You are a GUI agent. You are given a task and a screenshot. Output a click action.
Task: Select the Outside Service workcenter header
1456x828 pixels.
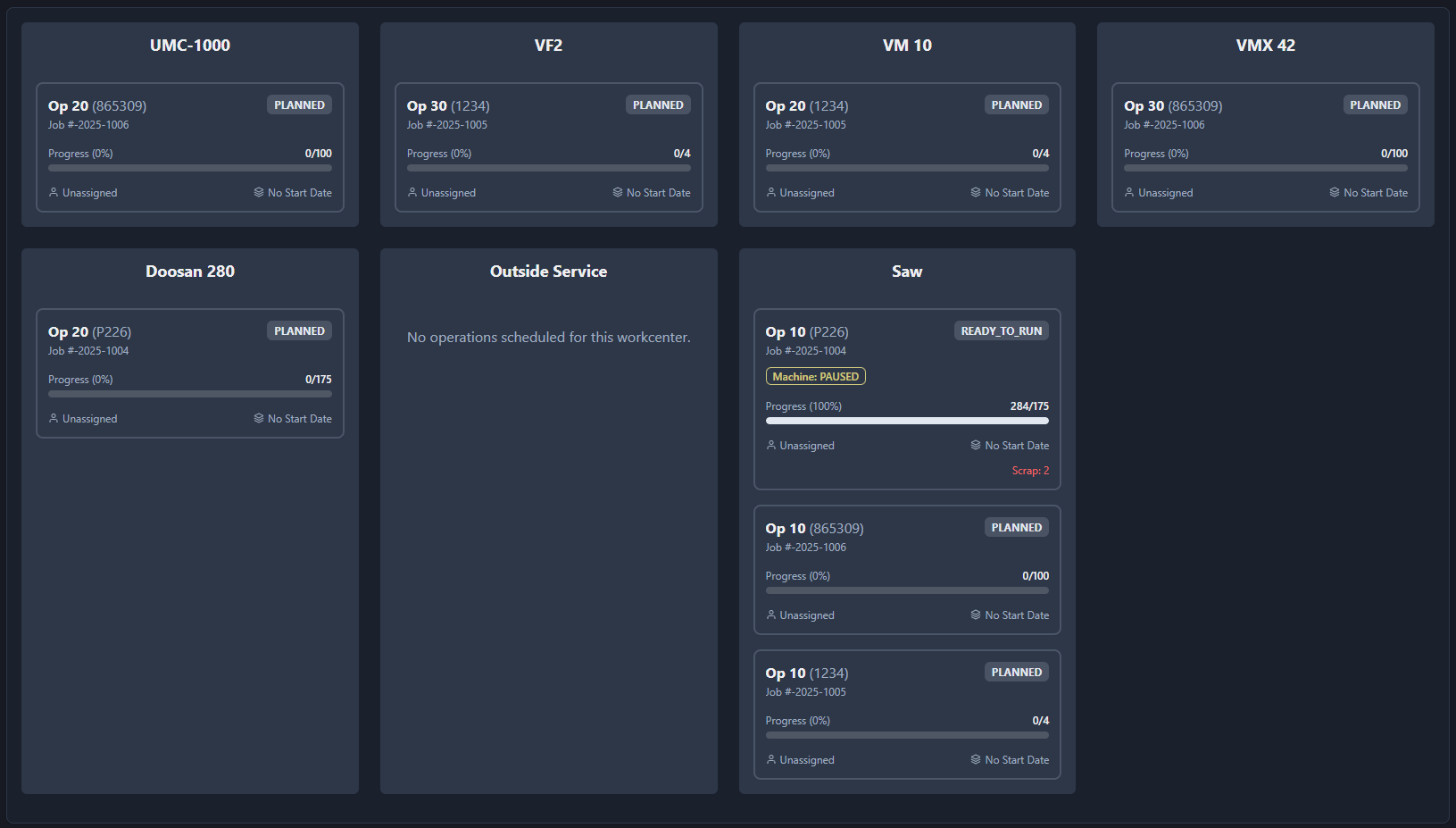[548, 272]
